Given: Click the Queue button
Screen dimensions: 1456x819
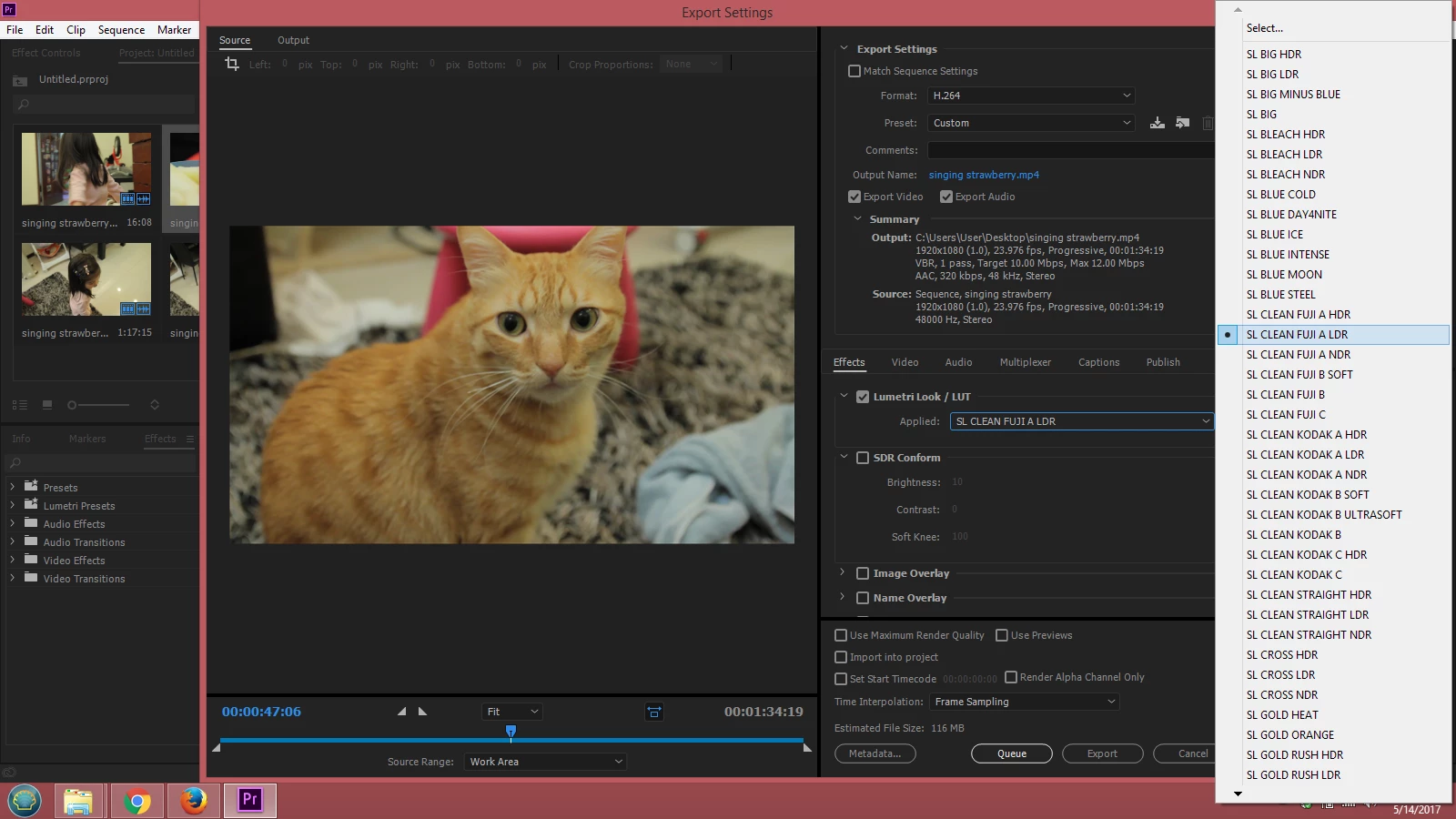Looking at the screenshot, I should click(1011, 753).
